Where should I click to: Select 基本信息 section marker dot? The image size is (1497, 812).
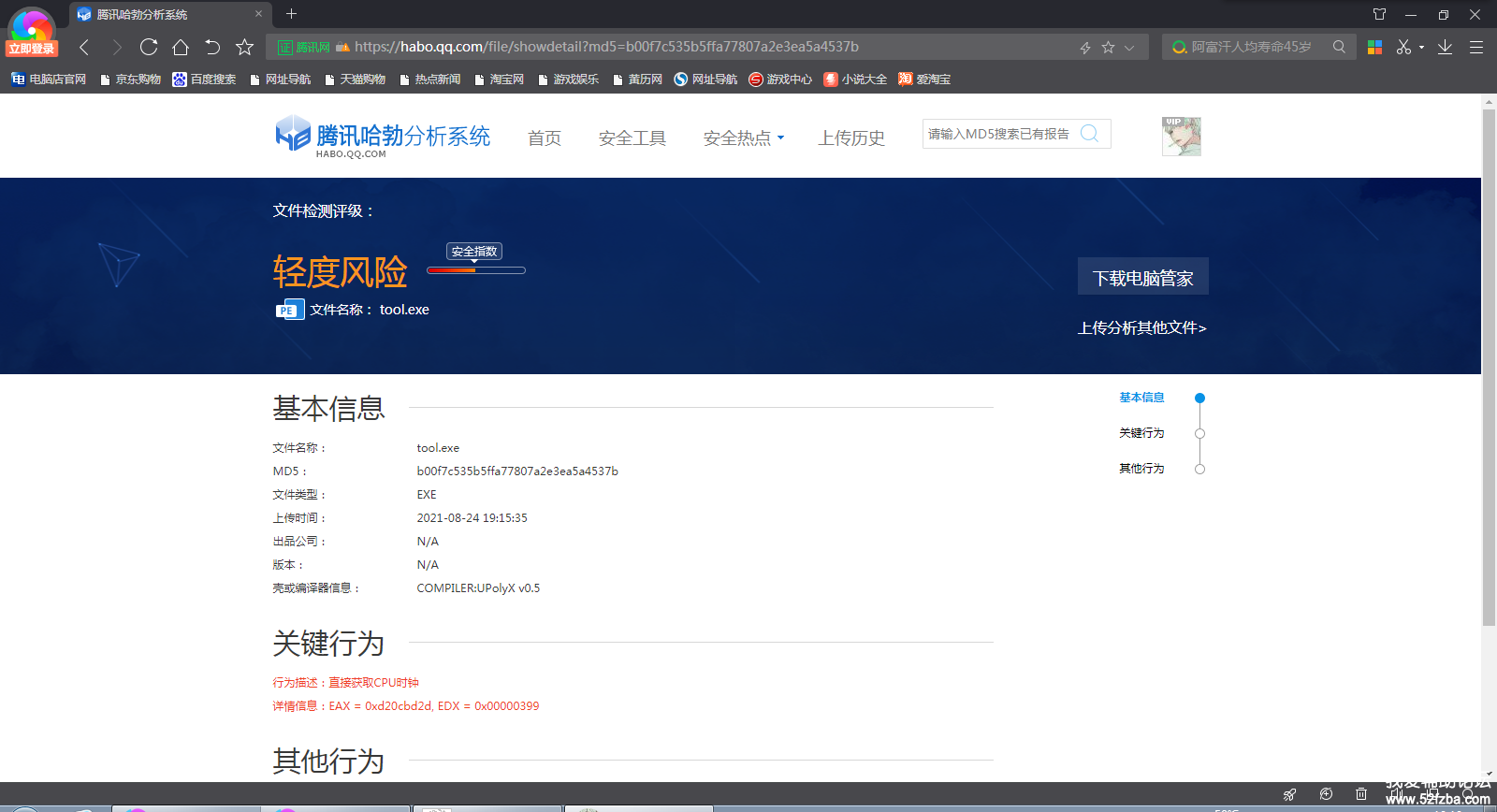click(x=1199, y=398)
